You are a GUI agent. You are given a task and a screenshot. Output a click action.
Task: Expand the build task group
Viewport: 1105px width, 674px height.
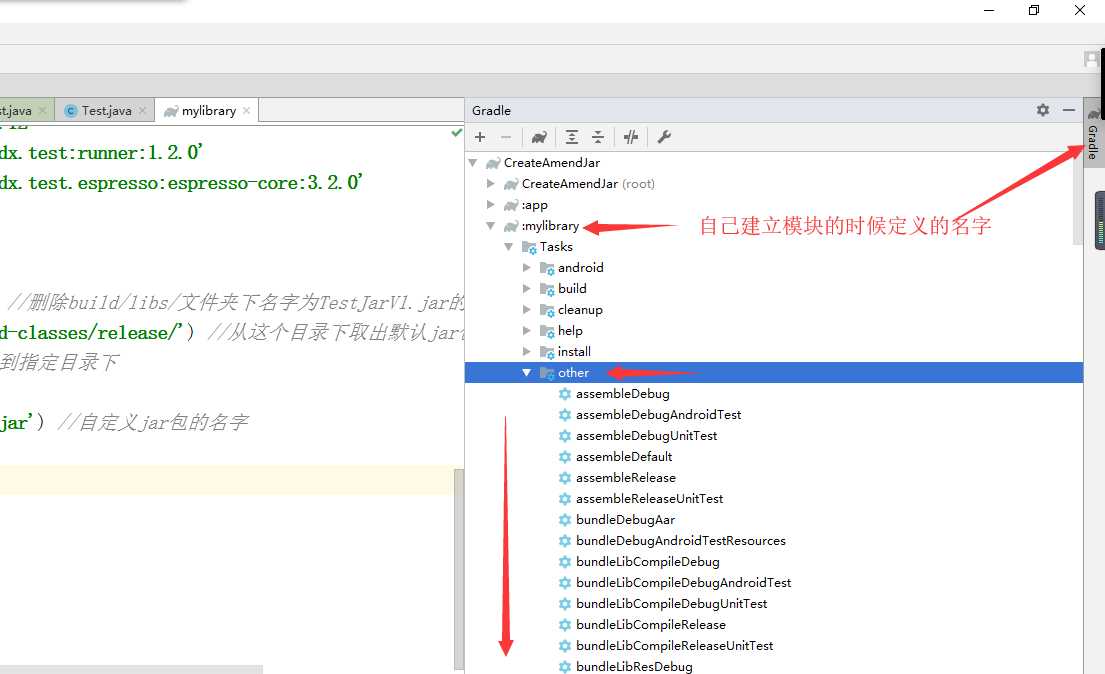(x=526, y=289)
